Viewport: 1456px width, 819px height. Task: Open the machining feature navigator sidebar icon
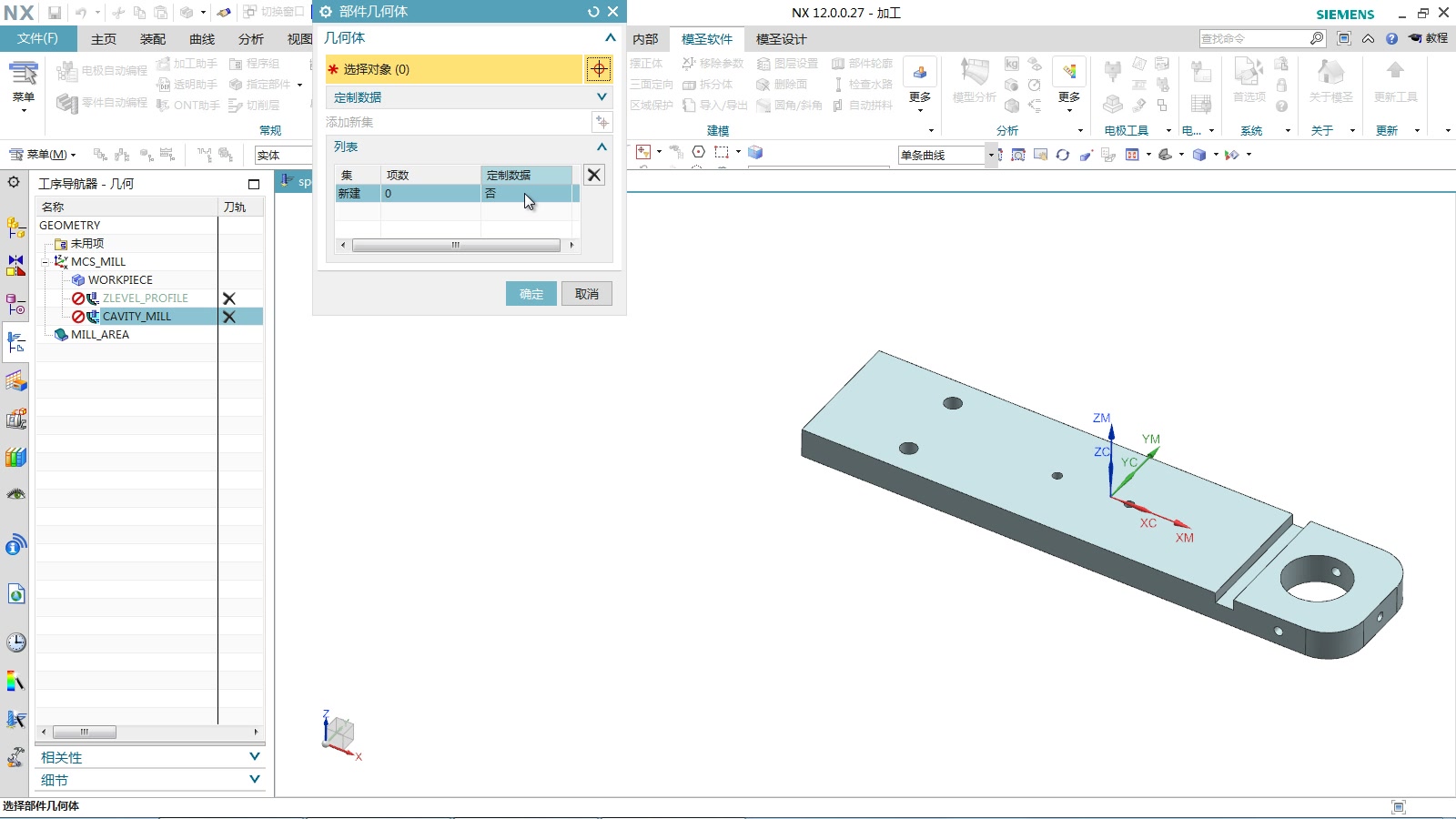(15, 380)
